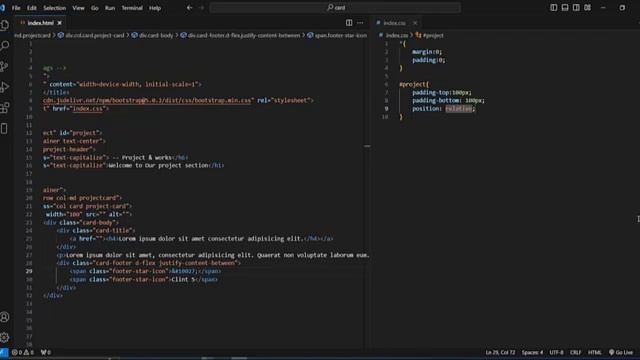Image resolution: width=640 pixels, height=360 pixels.
Task: Go forward with navigation arrow
Action: [201, 8]
